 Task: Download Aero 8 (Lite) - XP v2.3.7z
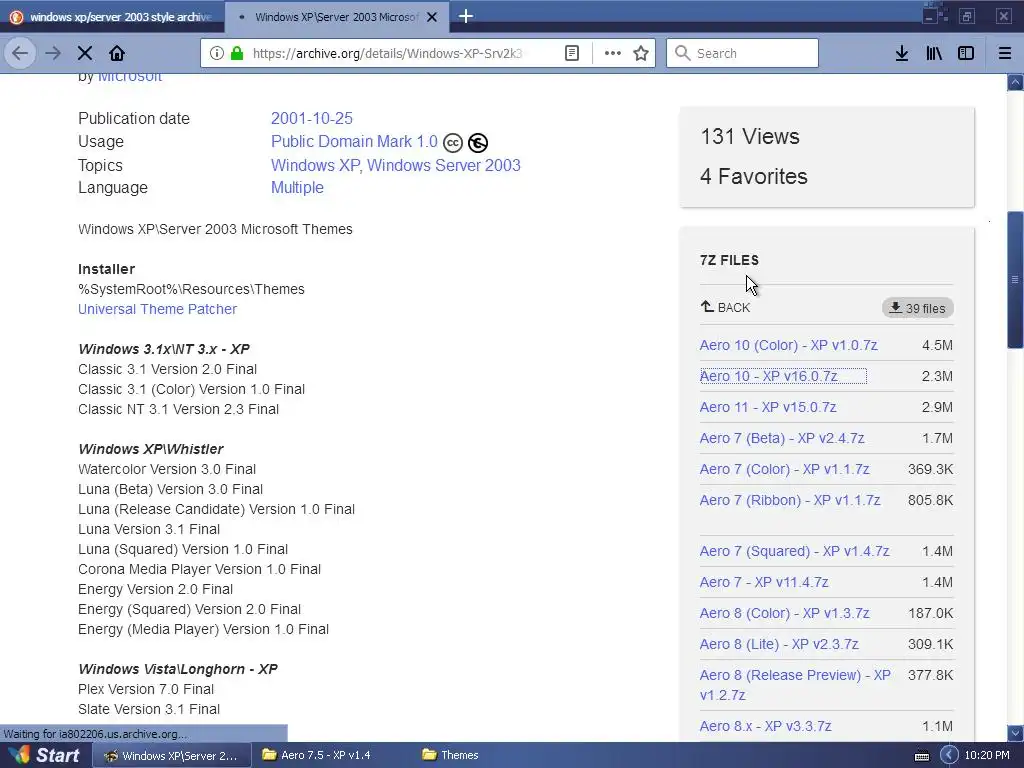pyautogui.click(x=779, y=644)
